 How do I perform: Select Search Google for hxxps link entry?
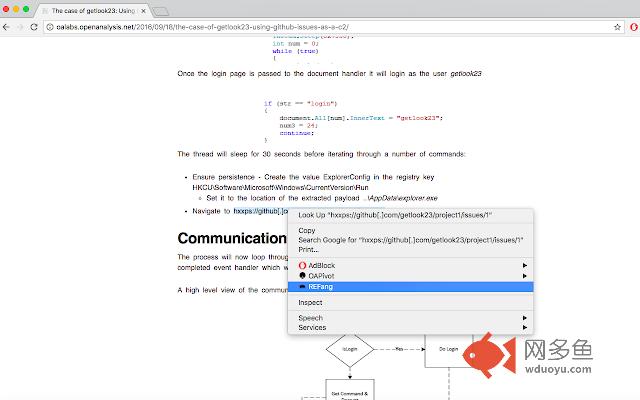[411, 240]
